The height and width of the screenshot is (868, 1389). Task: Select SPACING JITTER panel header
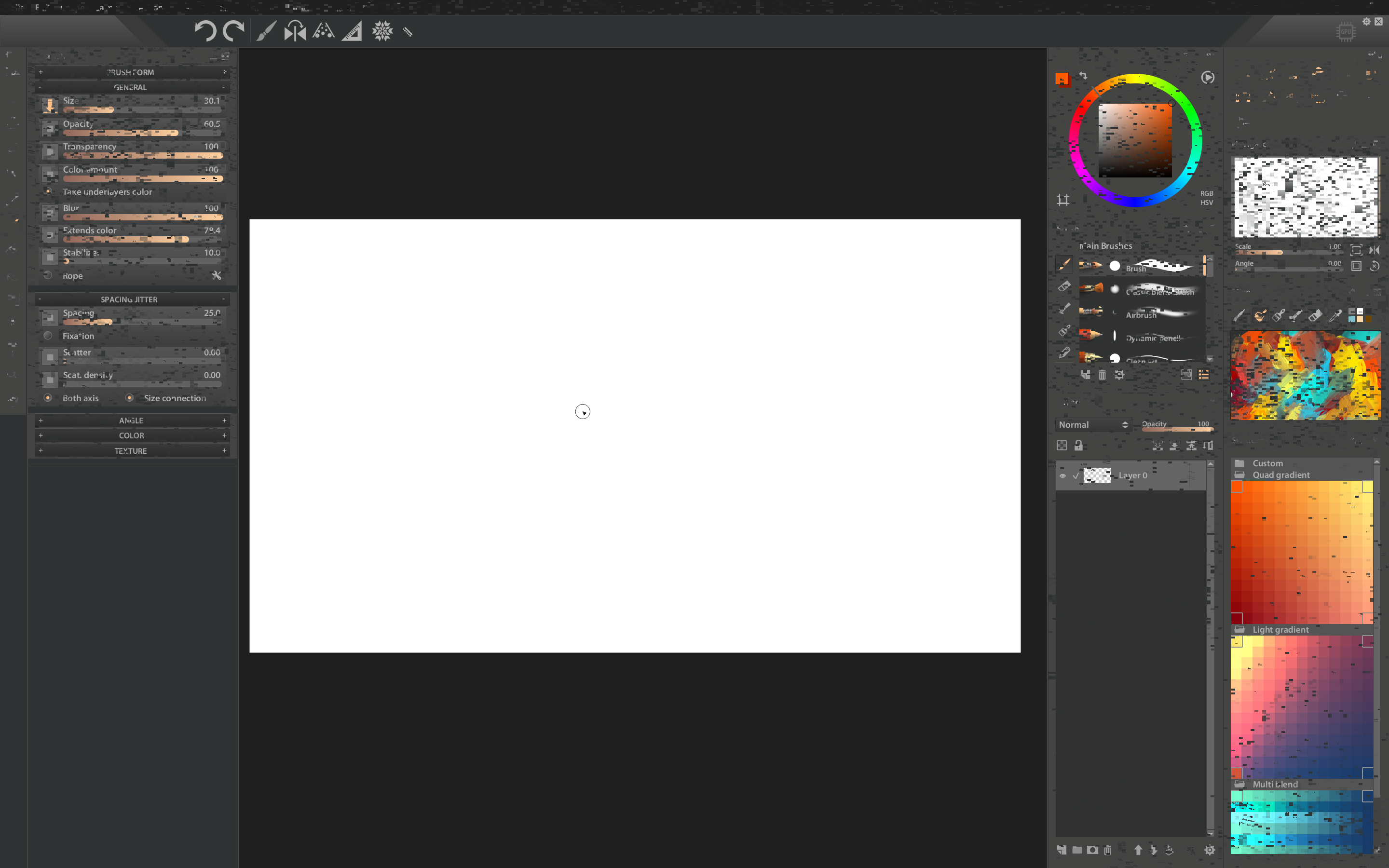pyautogui.click(x=130, y=299)
